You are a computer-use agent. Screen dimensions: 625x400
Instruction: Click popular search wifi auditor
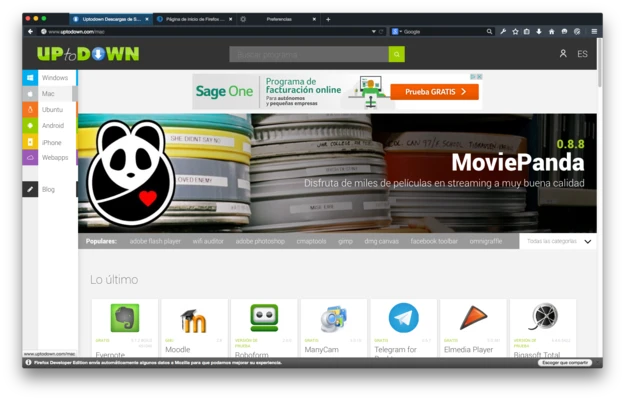[208, 241]
